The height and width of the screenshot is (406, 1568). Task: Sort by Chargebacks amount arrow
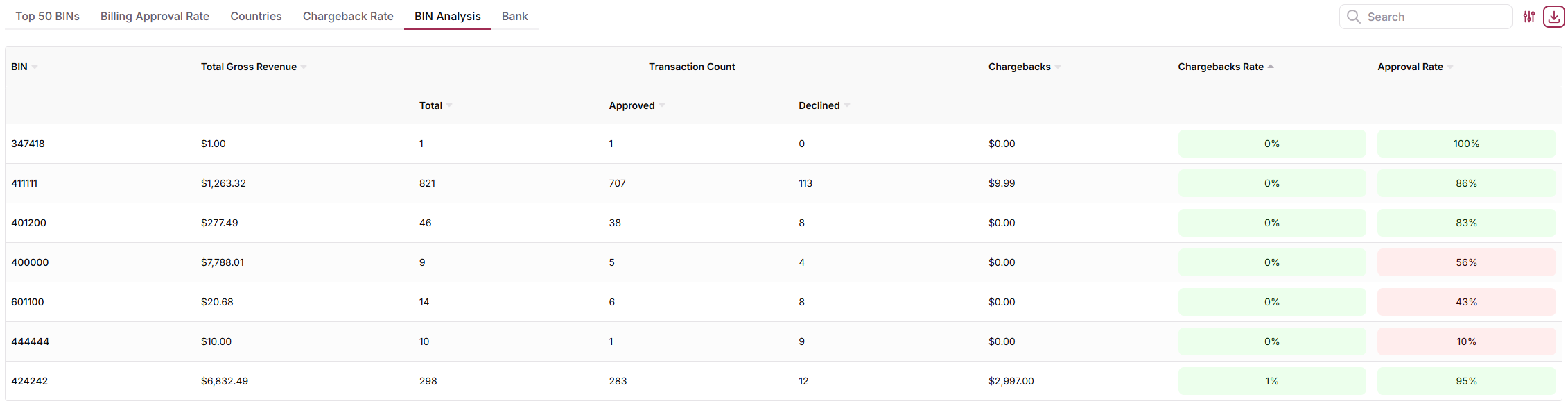click(1058, 67)
